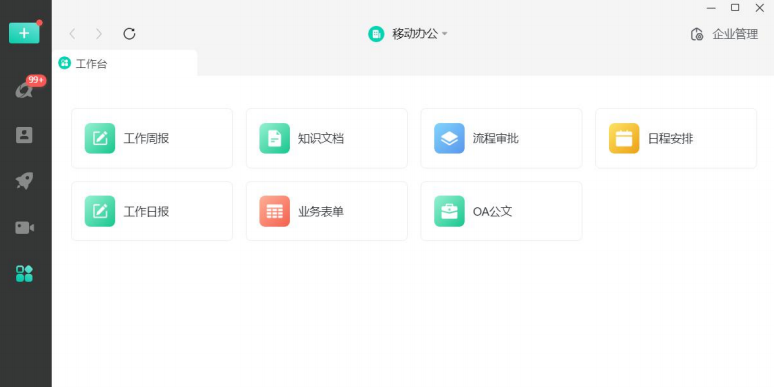This screenshot has height=387, width=774.
Task: Open the video meeting icon in sidebar
Action: click(24, 228)
